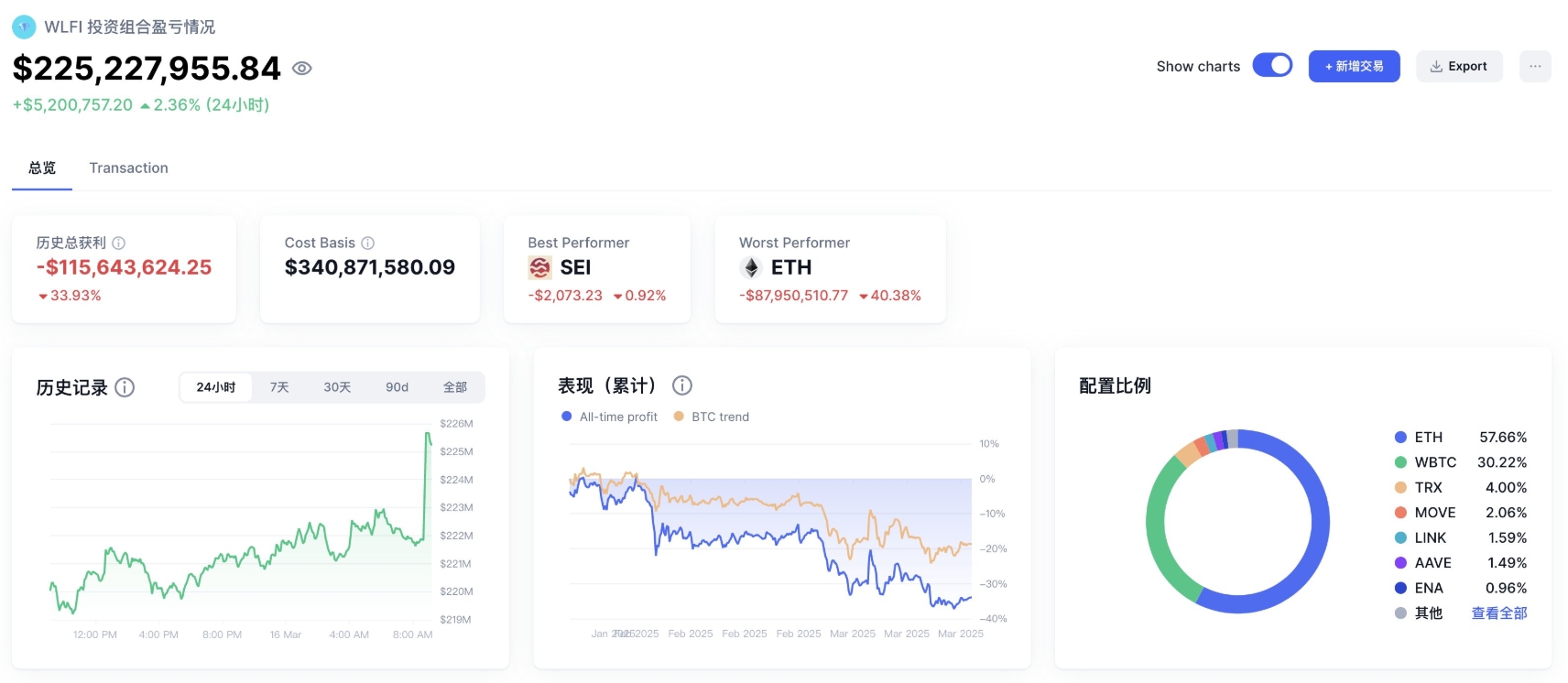Screen dimensions: 1568x683
Task: Click the WBTC green legend dot
Action: click(1400, 462)
